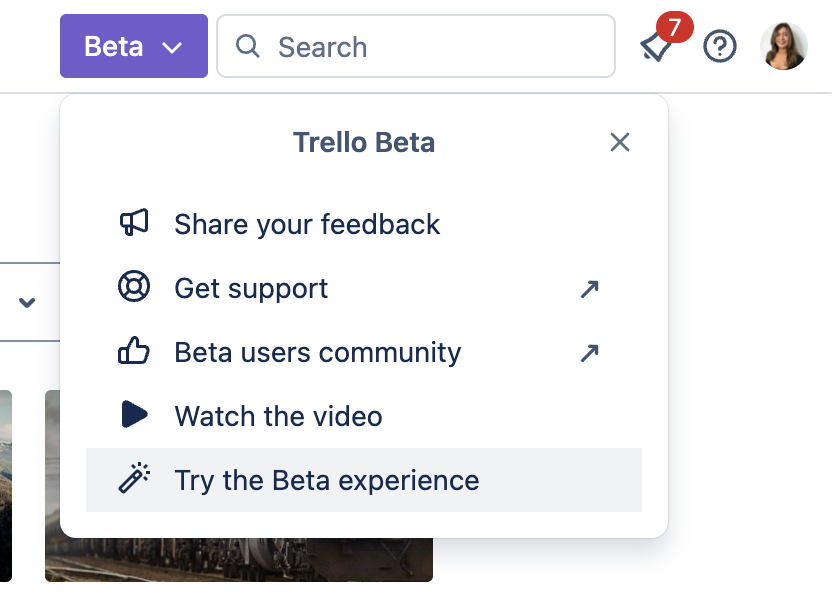
Task: Open the feedback tag icon with notification badge
Action: tap(657, 46)
